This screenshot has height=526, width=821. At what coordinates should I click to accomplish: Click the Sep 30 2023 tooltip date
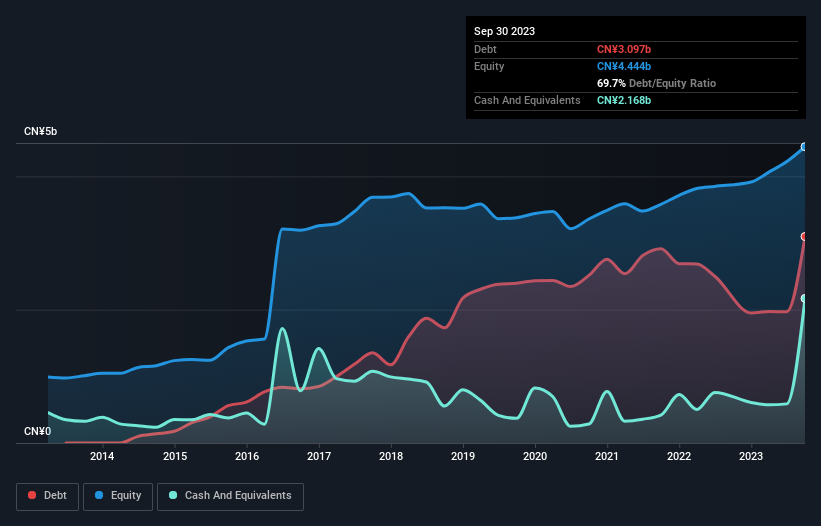coord(504,31)
